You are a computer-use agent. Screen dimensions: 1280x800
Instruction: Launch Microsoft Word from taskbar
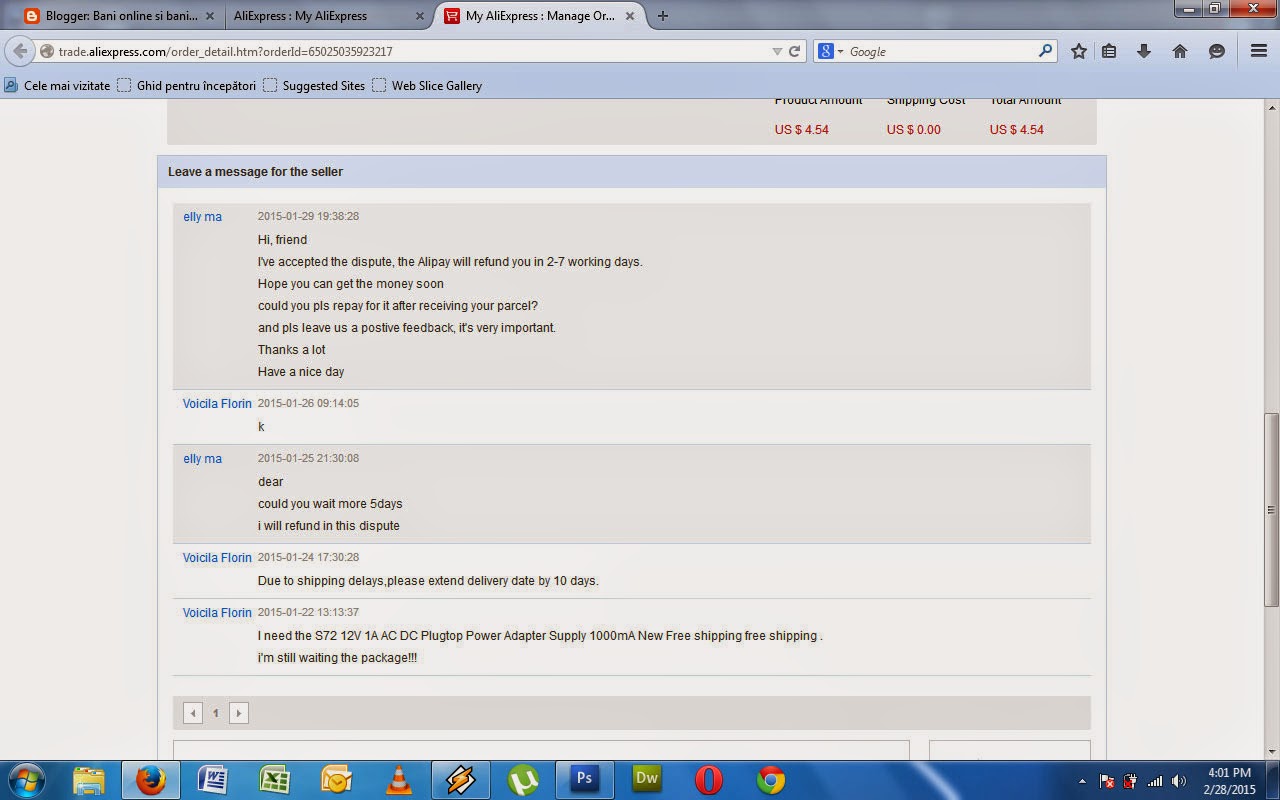pos(212,780)
